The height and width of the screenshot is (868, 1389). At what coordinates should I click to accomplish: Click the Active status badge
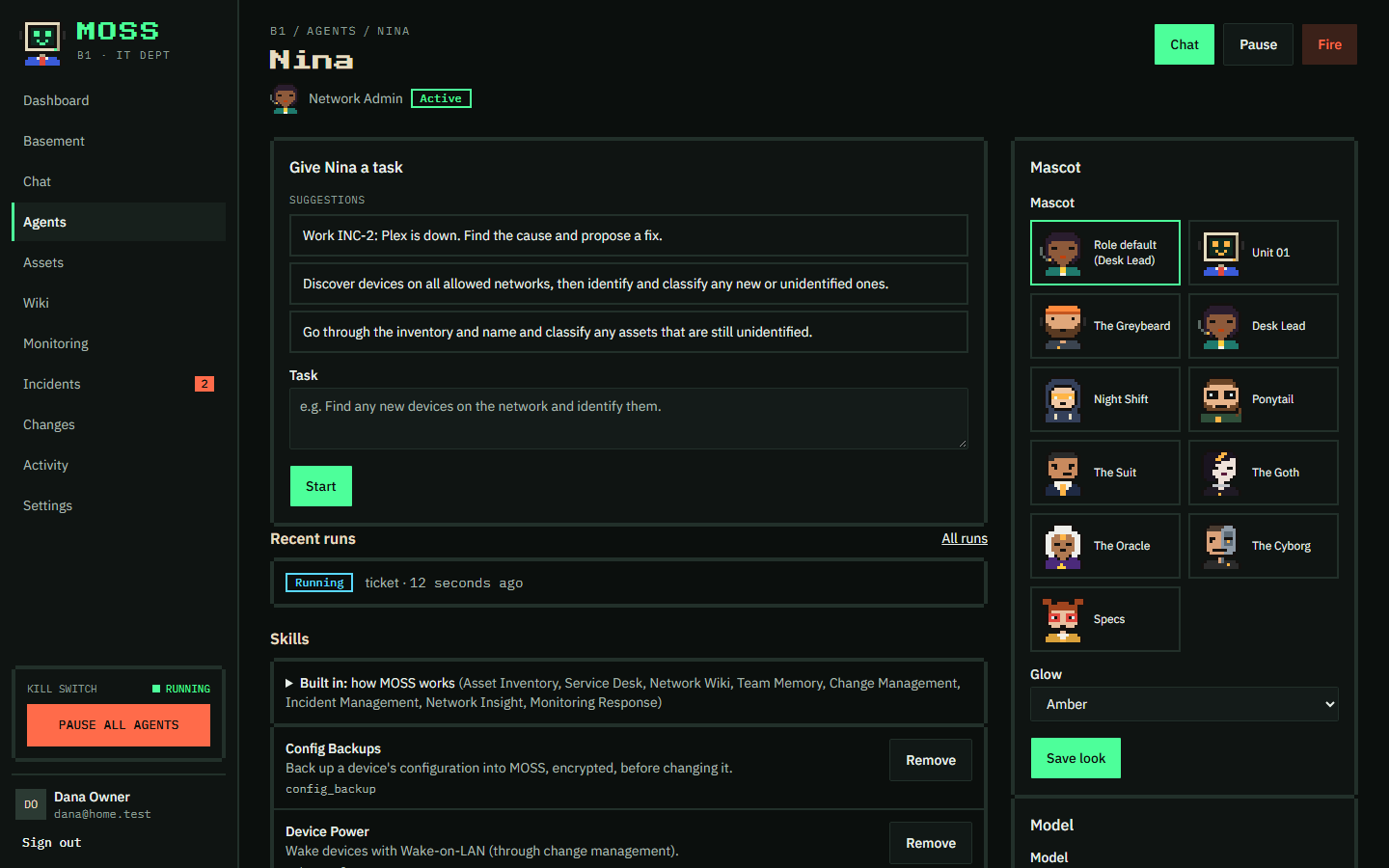pyautogui.click(x=441, y=98)
